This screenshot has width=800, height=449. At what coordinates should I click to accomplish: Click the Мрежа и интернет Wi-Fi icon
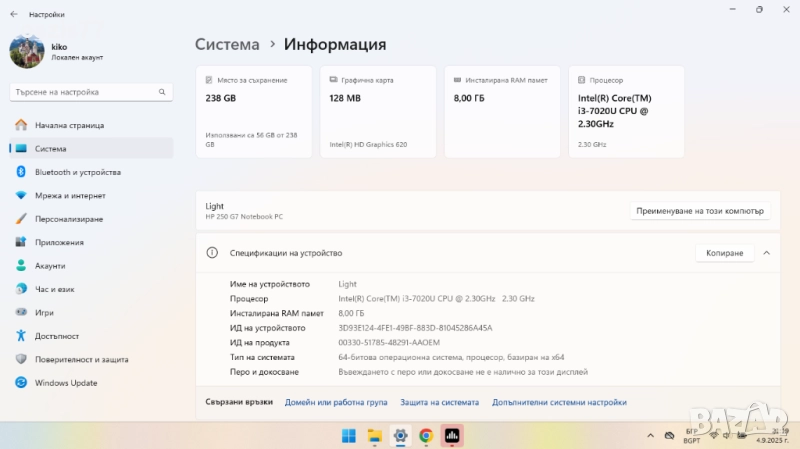20,195
